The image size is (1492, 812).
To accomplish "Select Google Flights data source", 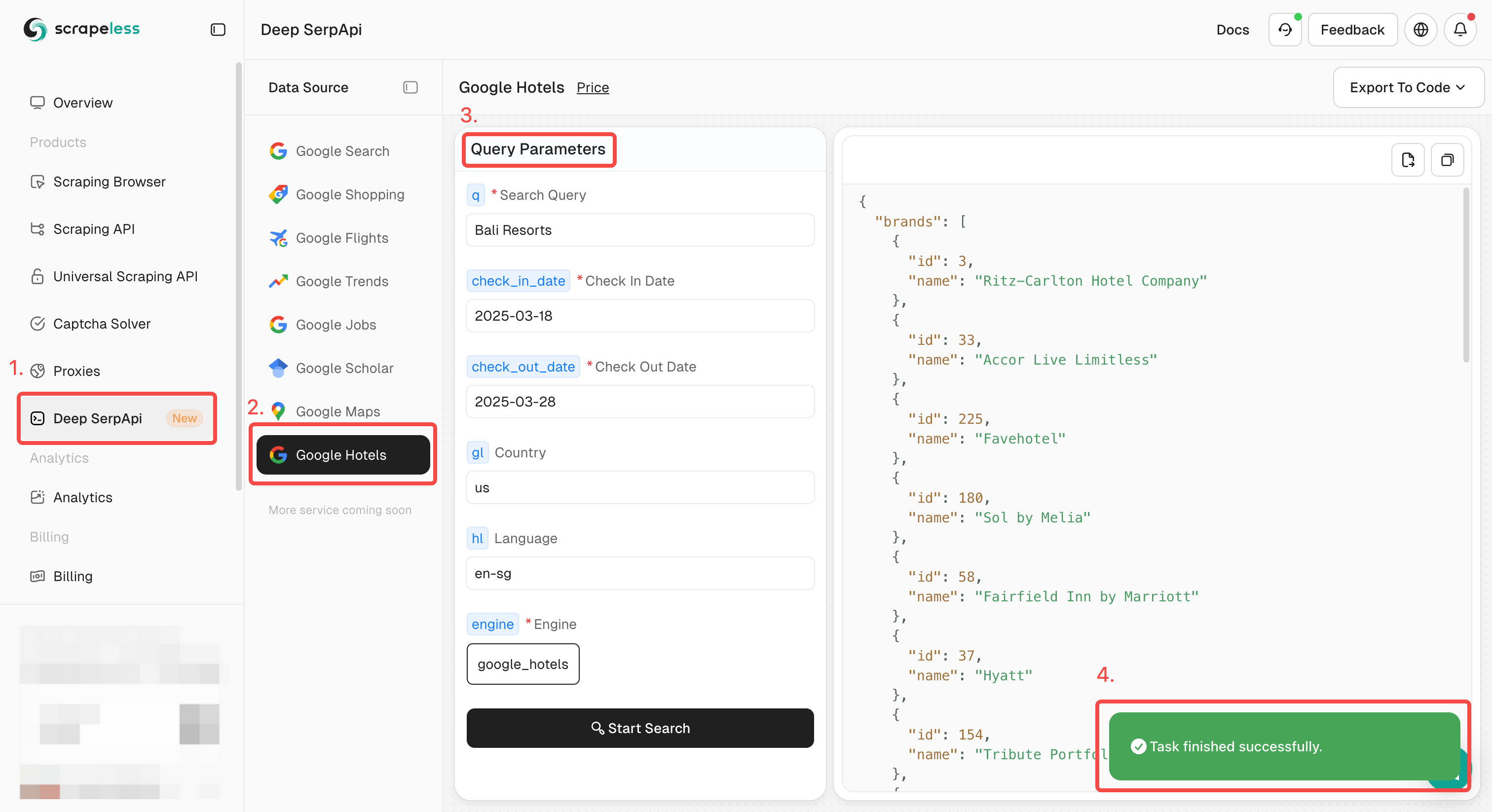I will pyautogui.click(x=343, y=238).
